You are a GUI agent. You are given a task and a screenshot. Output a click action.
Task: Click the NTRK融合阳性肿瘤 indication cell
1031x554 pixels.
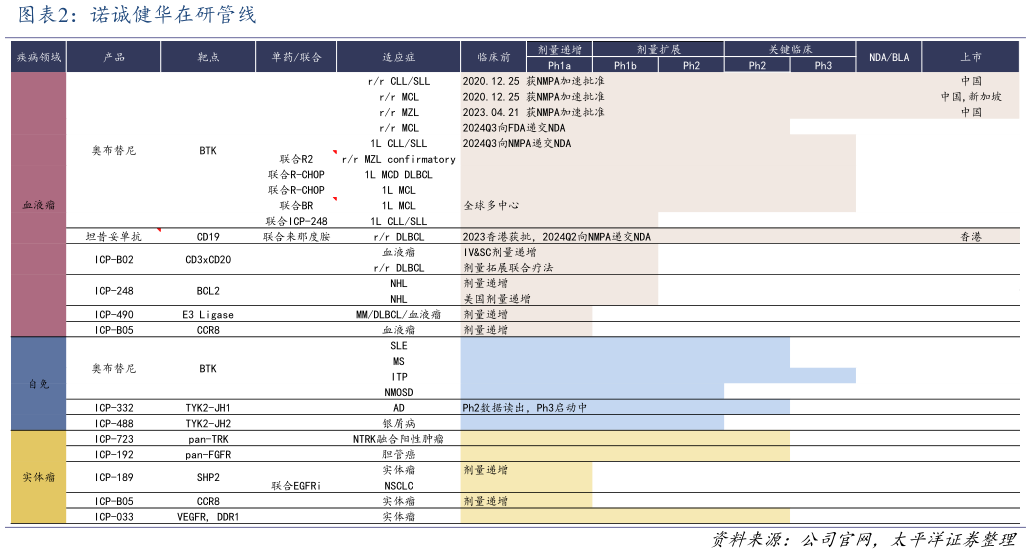(x=398, y=439)
